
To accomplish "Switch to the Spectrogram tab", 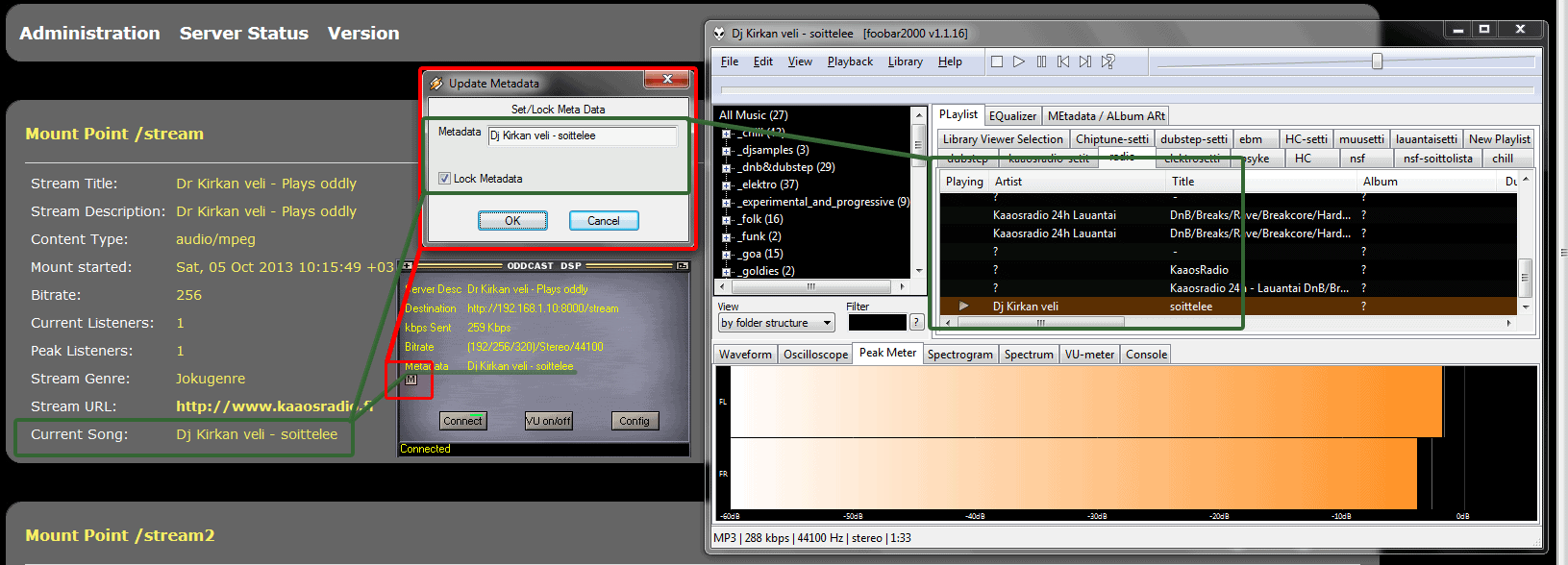I will click(959, 355).
